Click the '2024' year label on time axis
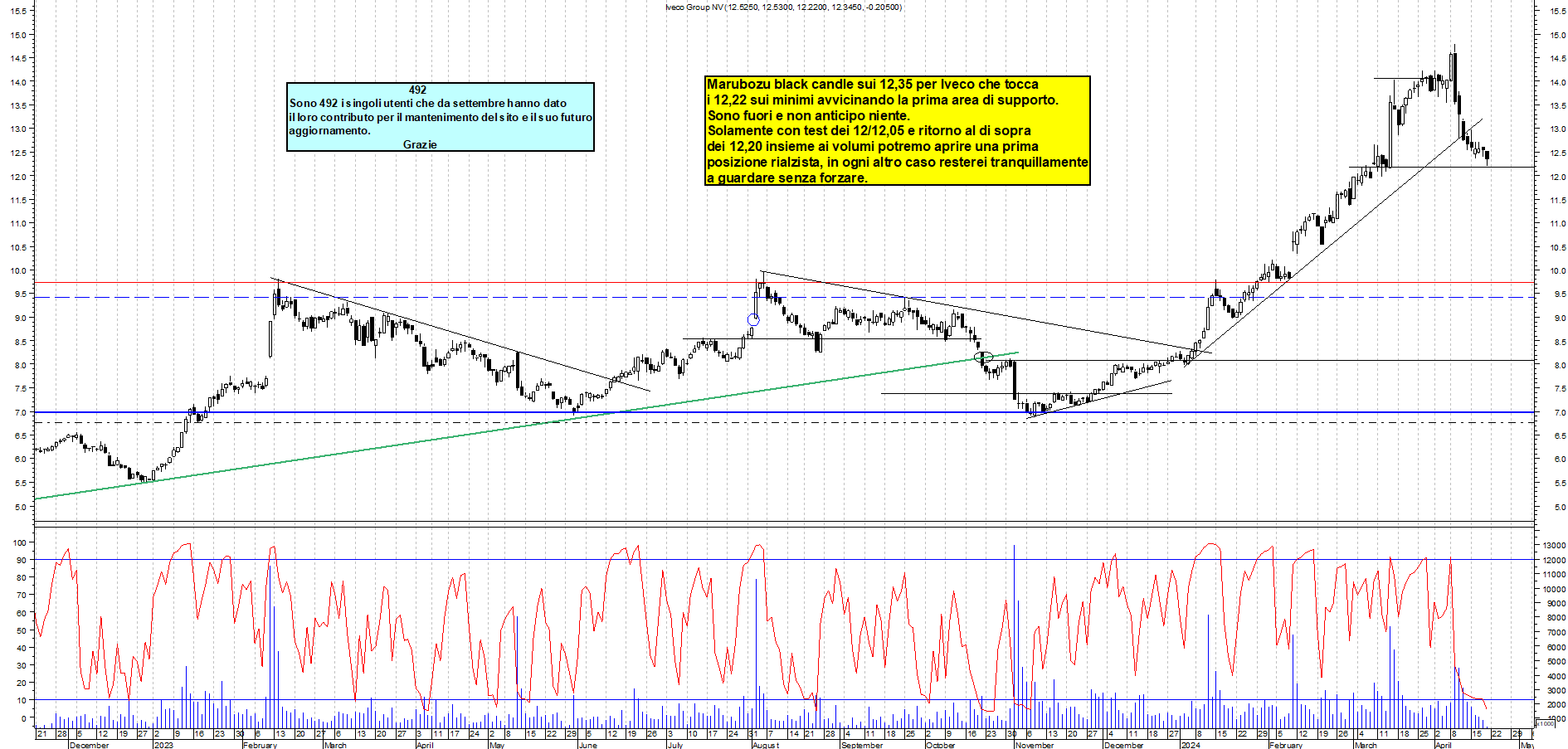The image size is (1568, 749). [1190, 745]
